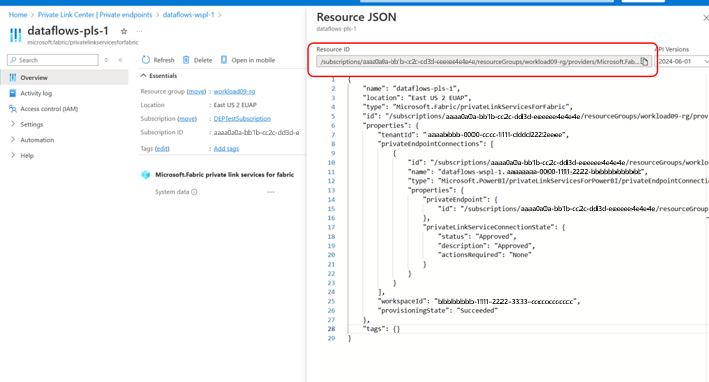Click the "actionsRequired": "None" line
Image resolution: width=709 pixels, height=382 pixels.
[484, 255]
